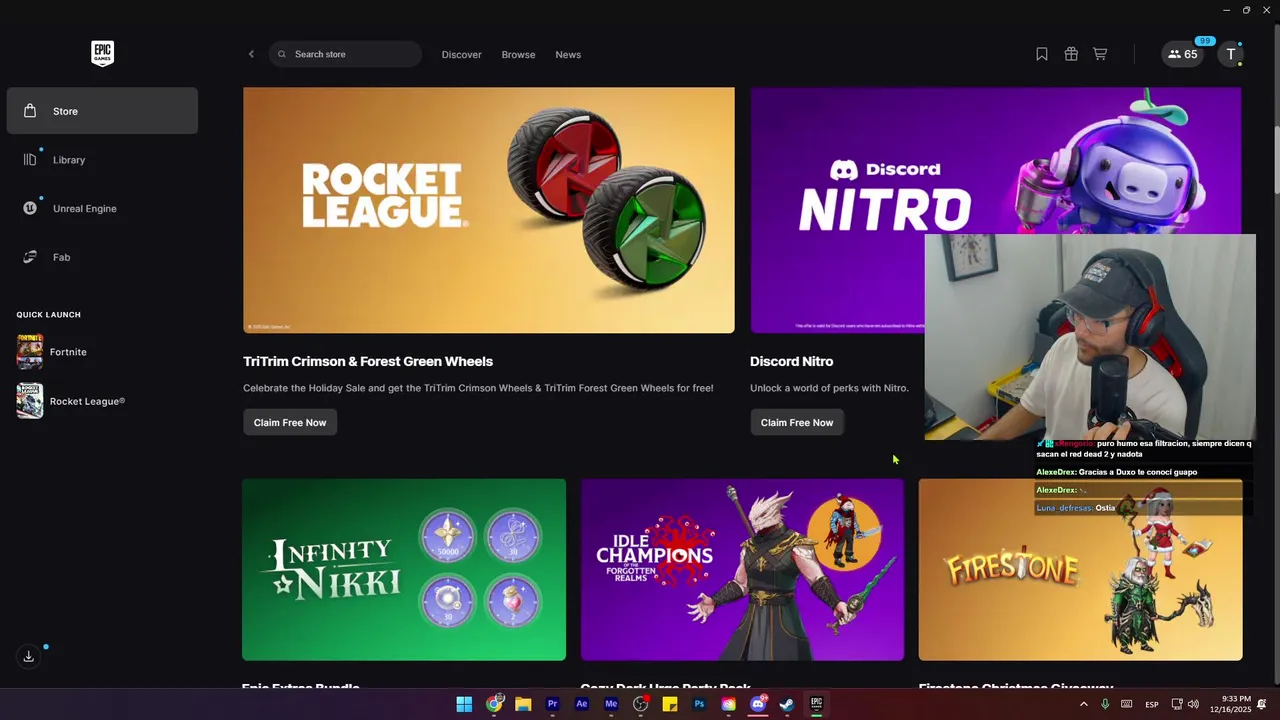Click the TriTrim Crimson & Forest Green Wheels title
Viewport: 1280px width, 720px height.
pyautogui.click(x=368, y=361)
